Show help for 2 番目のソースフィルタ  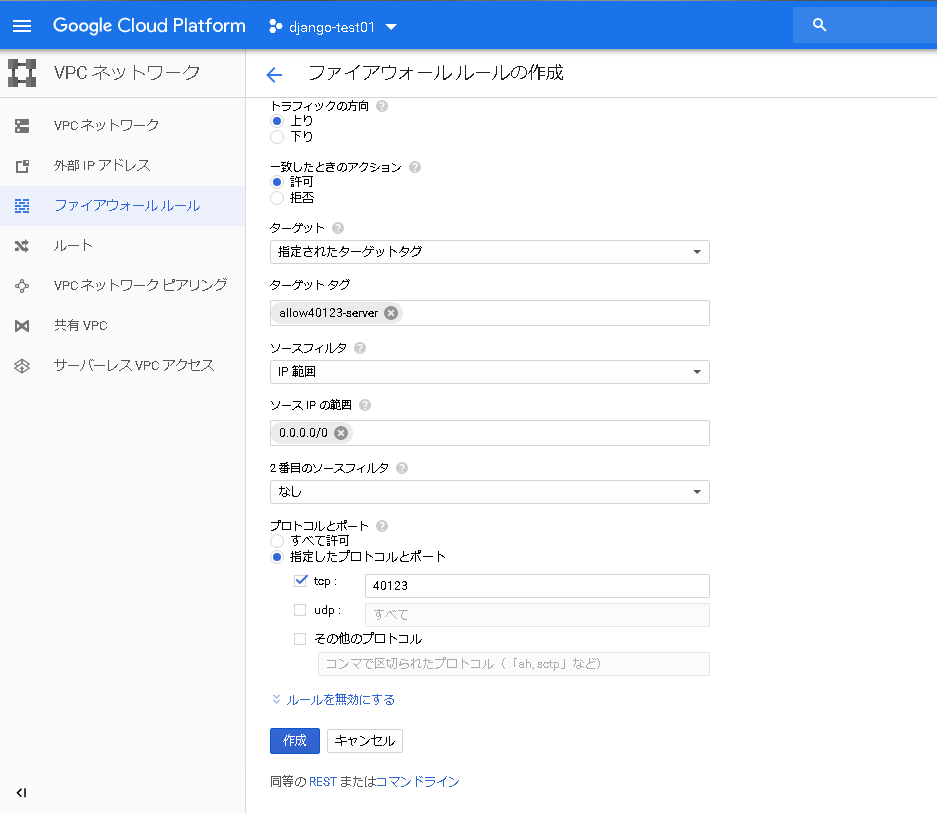point(402,468)
